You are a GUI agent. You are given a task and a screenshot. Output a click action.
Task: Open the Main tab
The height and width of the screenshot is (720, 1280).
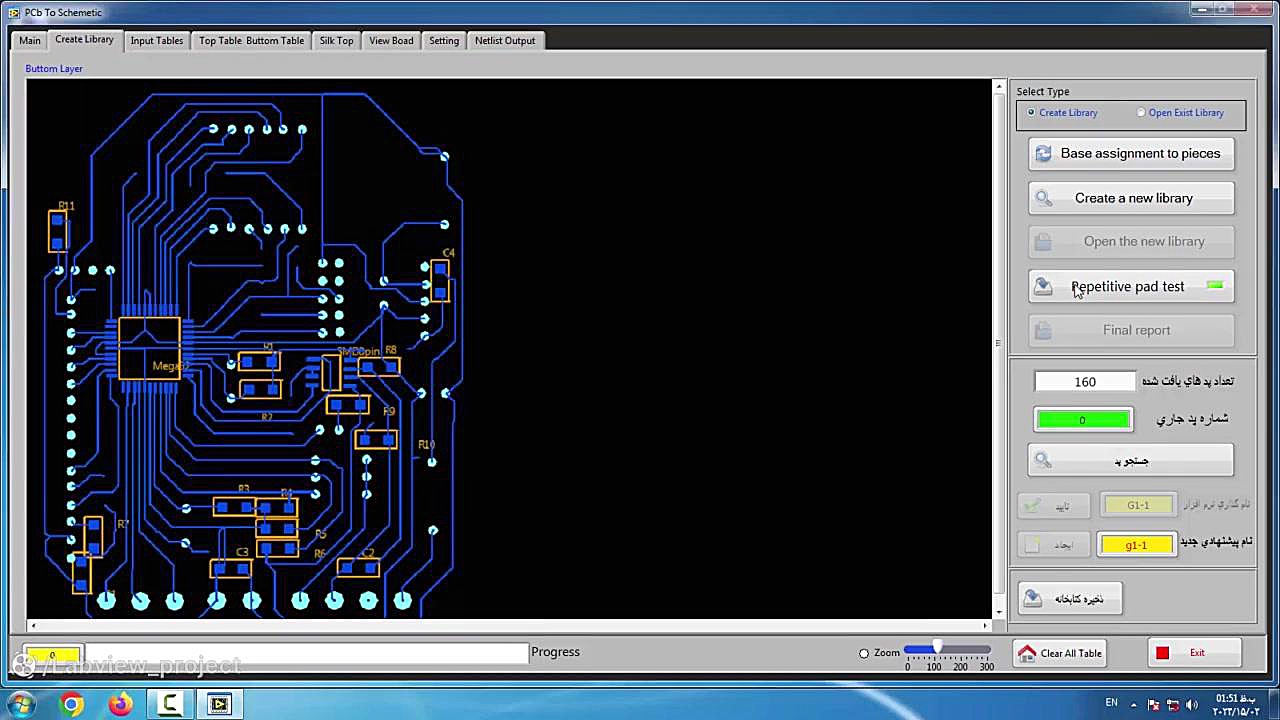pos(30,41)
